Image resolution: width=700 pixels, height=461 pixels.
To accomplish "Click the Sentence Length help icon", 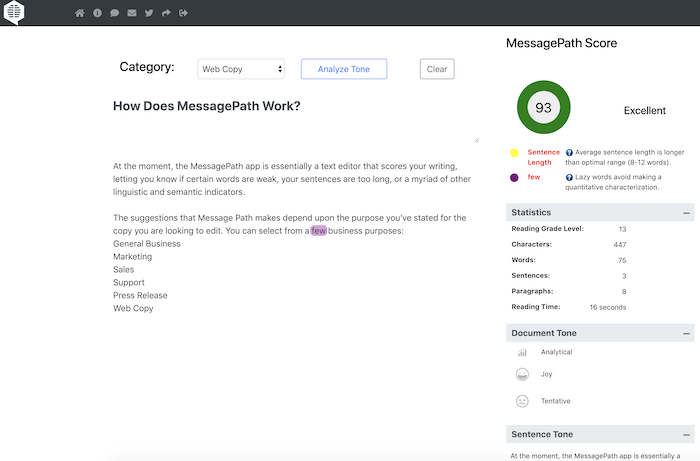I will (x=569, y=153).
